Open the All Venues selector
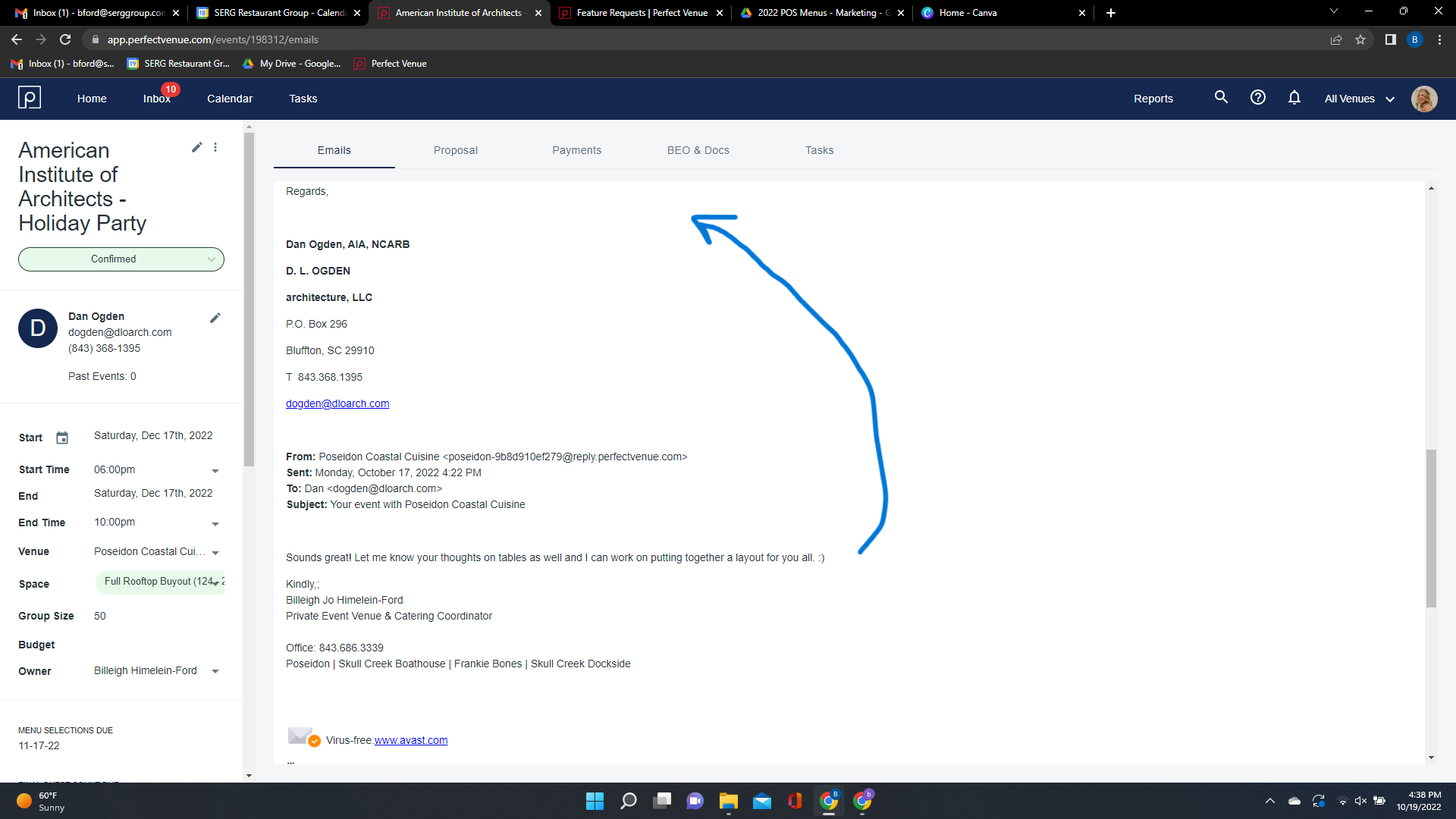Viewport: 1456px width, 819px height. [1359, 99]
